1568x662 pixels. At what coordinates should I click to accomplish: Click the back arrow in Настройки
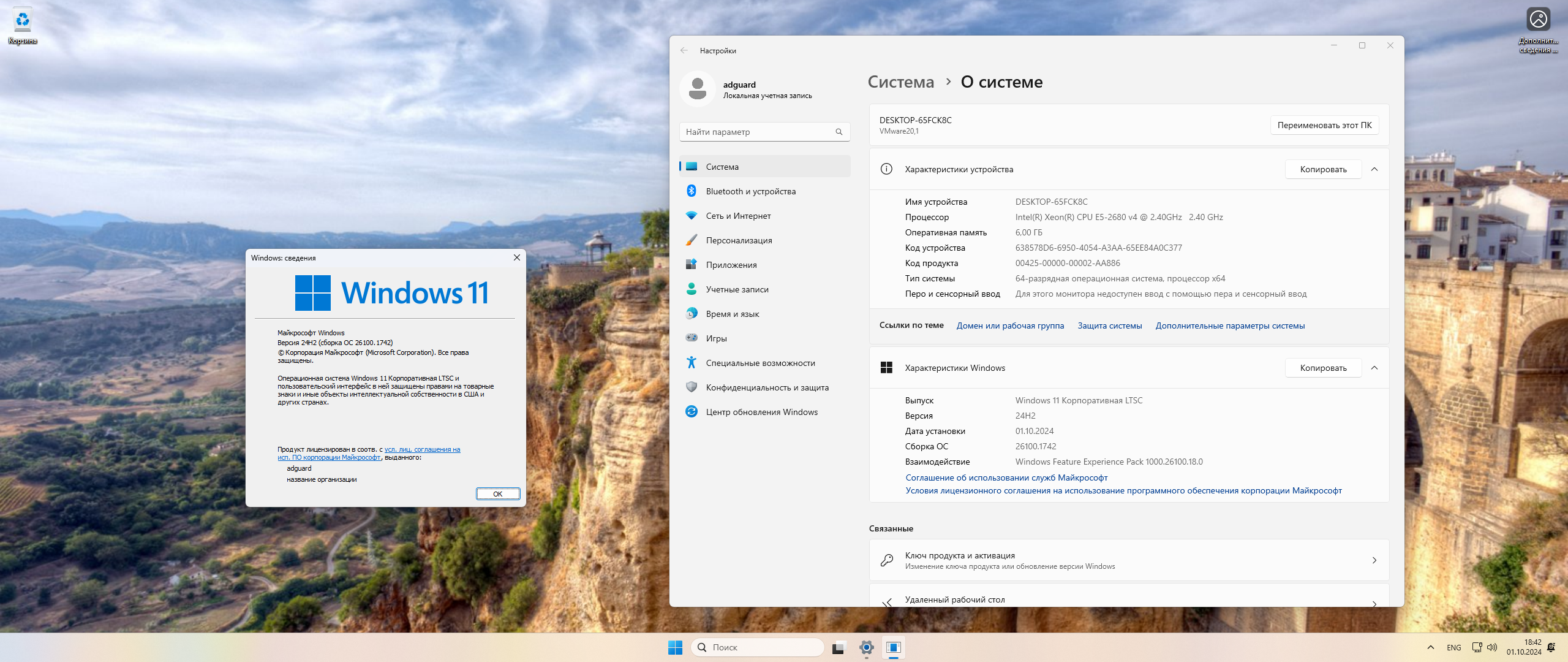pos(684,50)
